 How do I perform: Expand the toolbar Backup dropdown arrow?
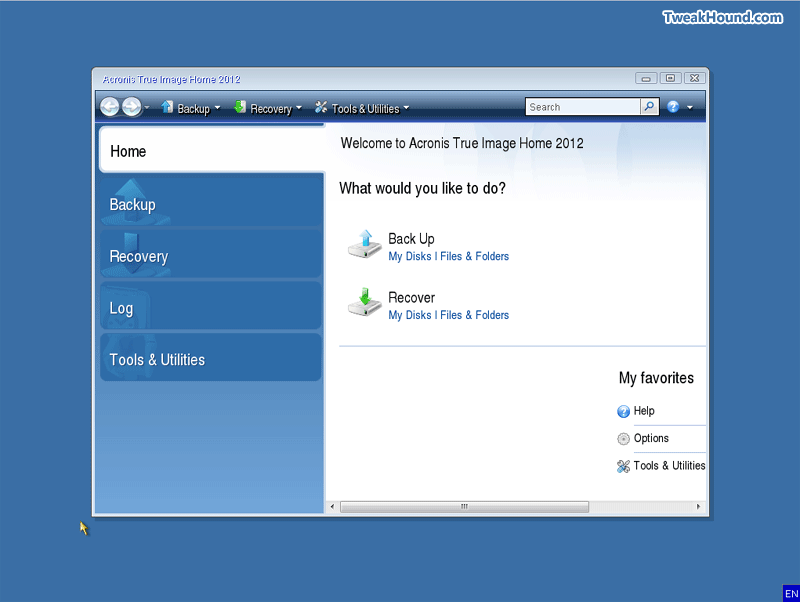217,108
